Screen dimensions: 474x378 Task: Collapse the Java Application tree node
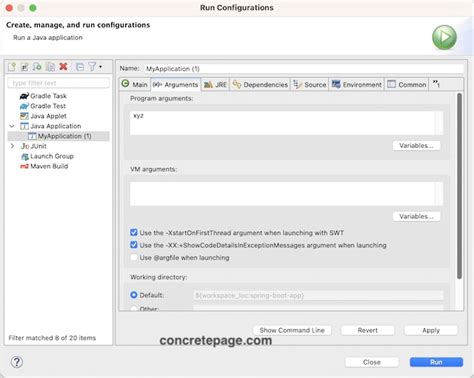(x=12, y=126)
